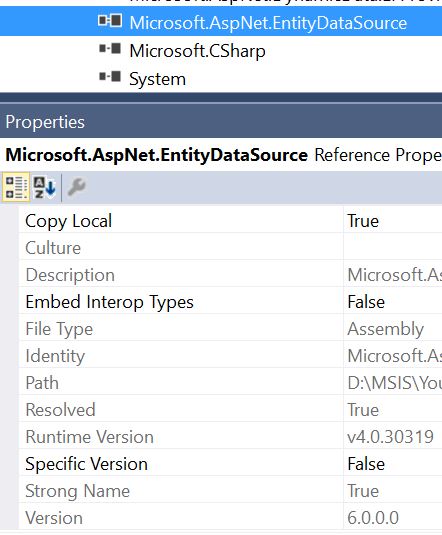Click the Copy Local value True
Screen dimensions: 442x535
tap(363, 221)
